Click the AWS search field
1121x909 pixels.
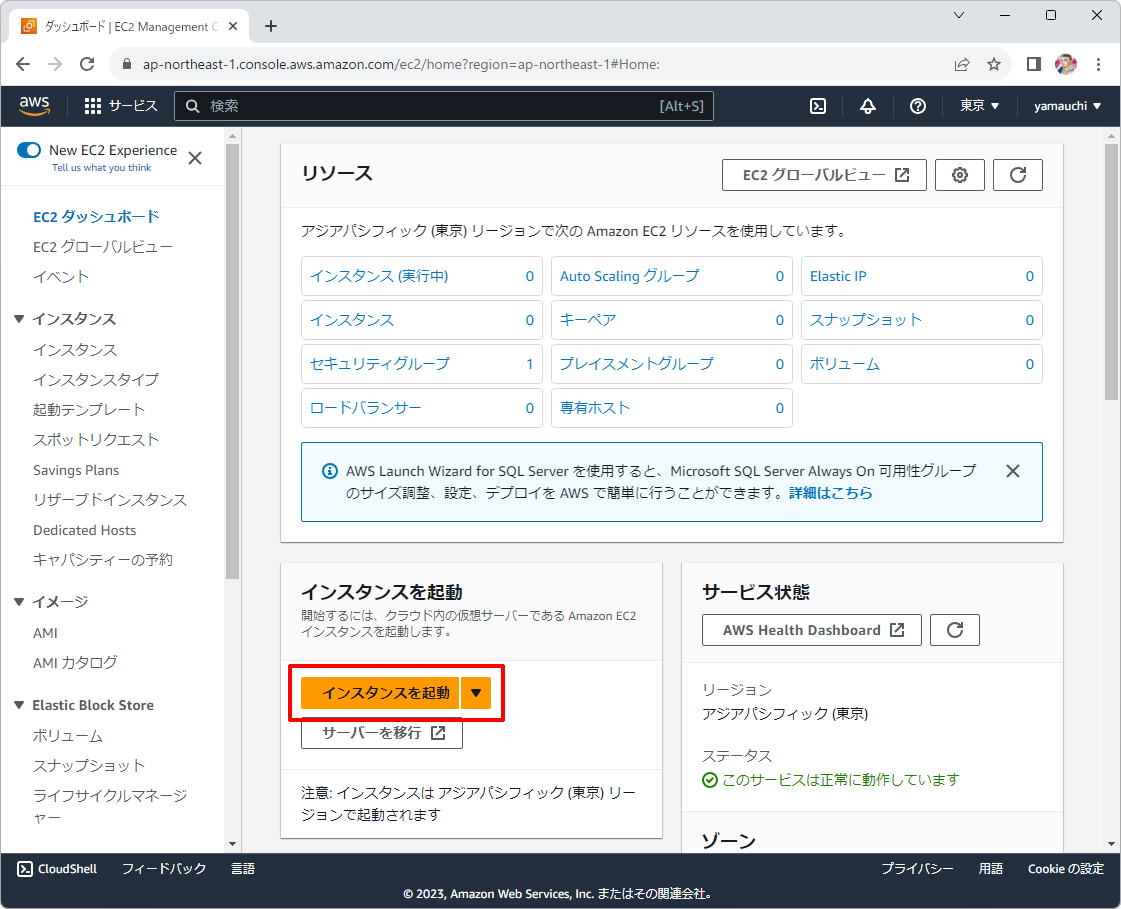(x=444, y=106)
